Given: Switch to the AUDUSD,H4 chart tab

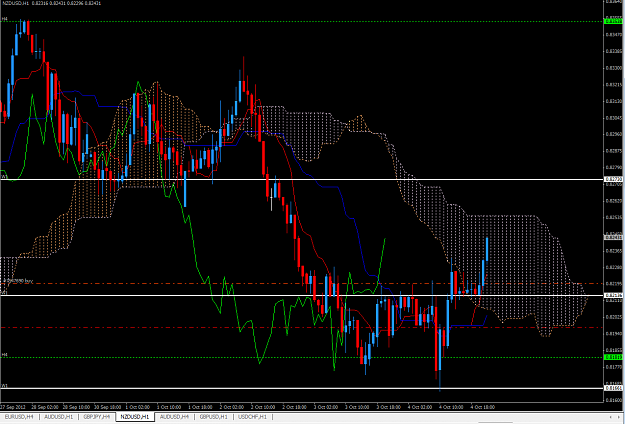Looking at the screenshot, I should (175, 417).
